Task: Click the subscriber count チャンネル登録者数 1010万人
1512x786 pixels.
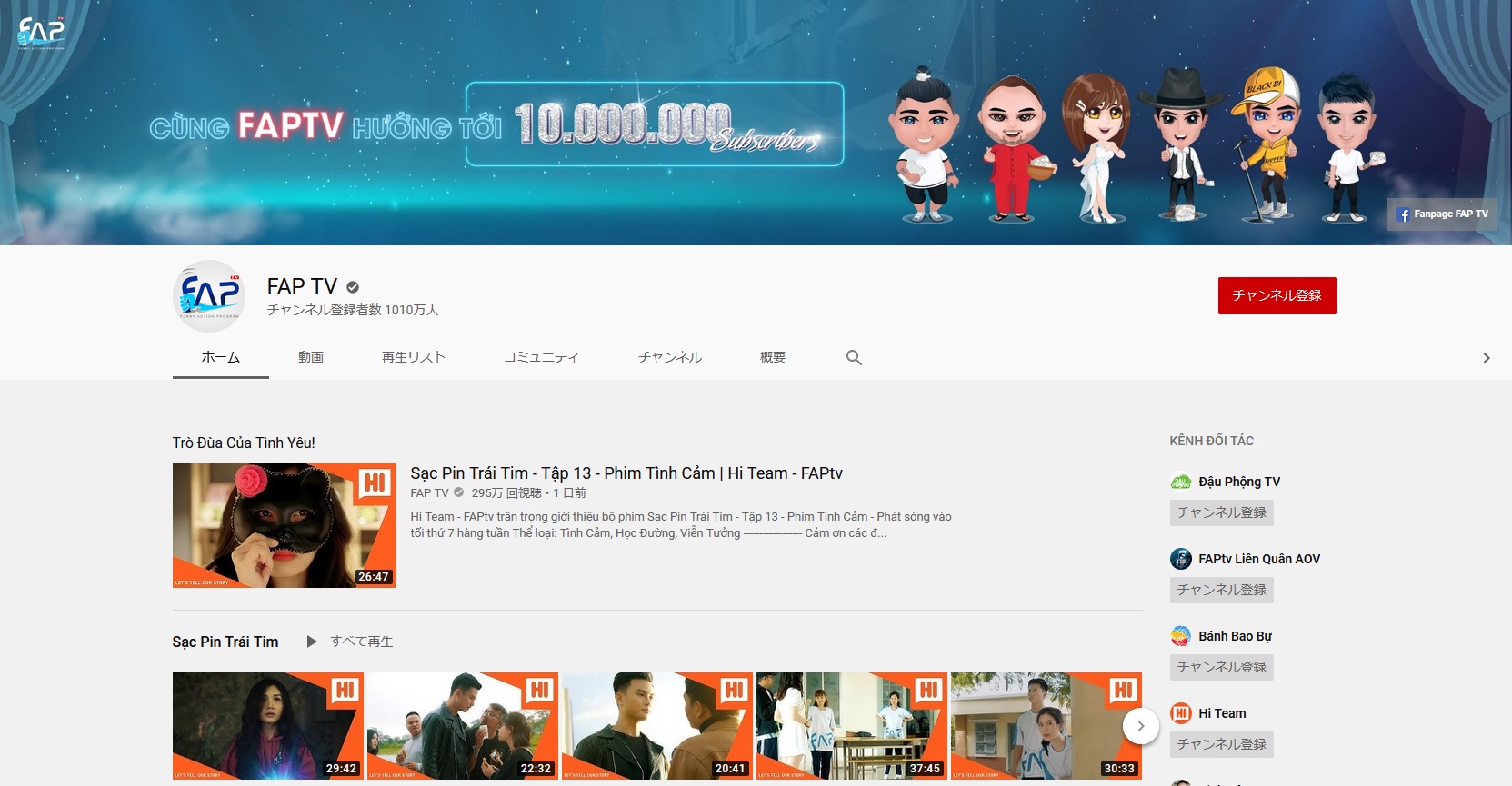Action: 353,310
